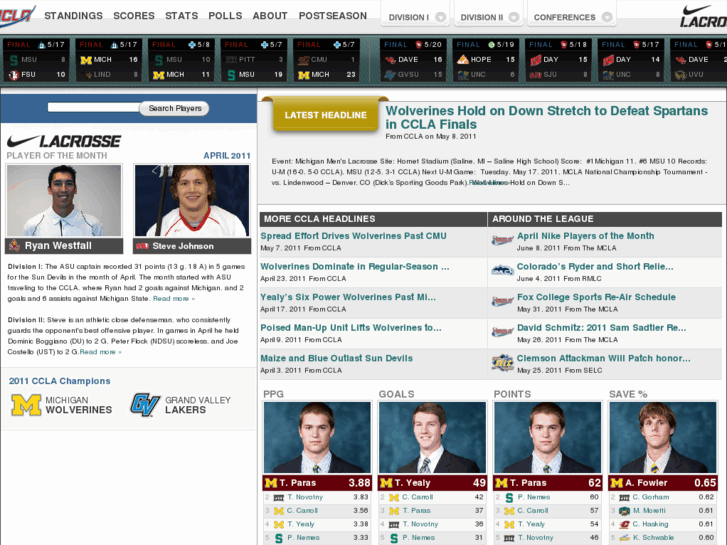
Task: Open the About menu
Action: 270,16
